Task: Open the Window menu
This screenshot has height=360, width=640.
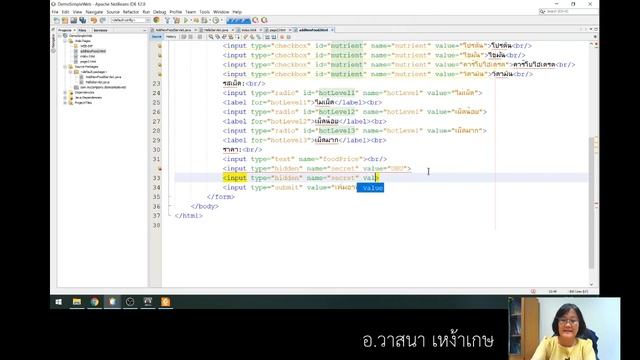Action: (221, 12)
